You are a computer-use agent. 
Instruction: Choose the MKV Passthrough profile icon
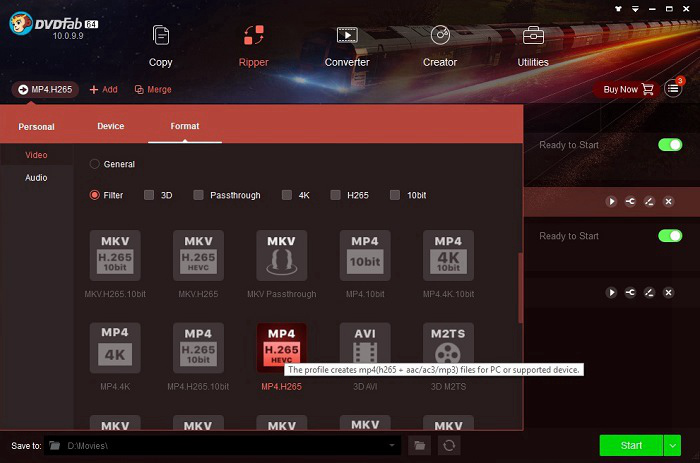tap(282, 255)
